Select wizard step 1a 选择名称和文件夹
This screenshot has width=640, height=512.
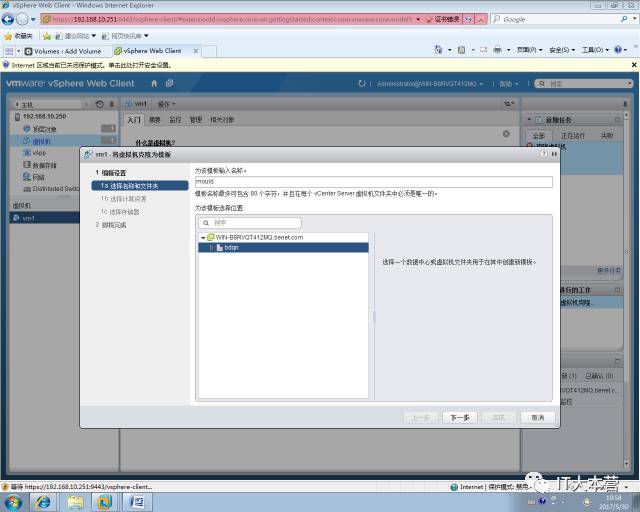140,186
